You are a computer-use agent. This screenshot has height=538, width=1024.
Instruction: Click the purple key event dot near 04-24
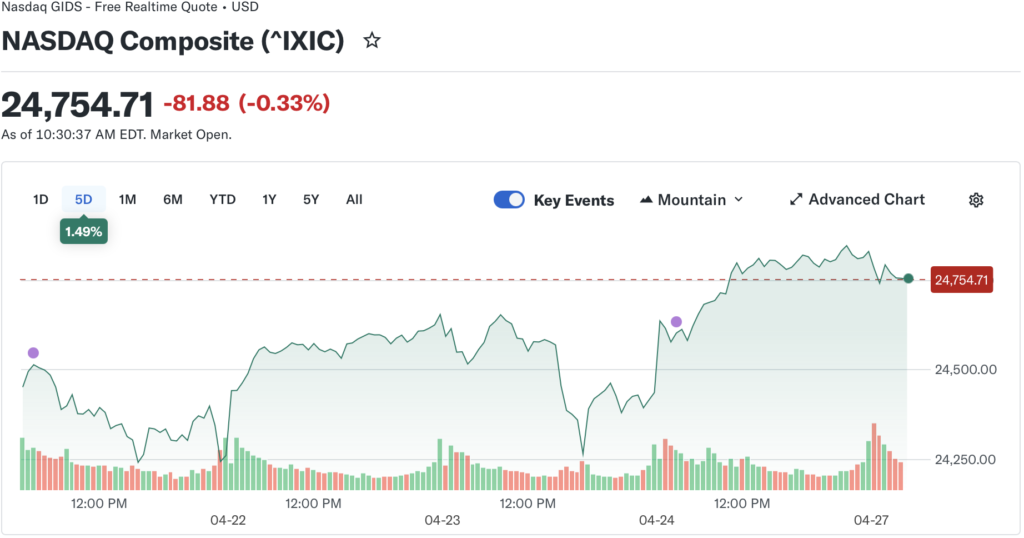coord(676,322)
